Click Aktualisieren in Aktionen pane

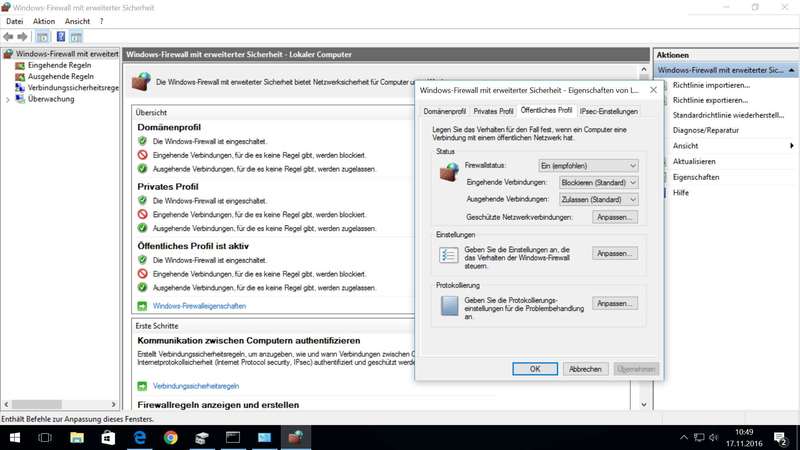[694, 162]
